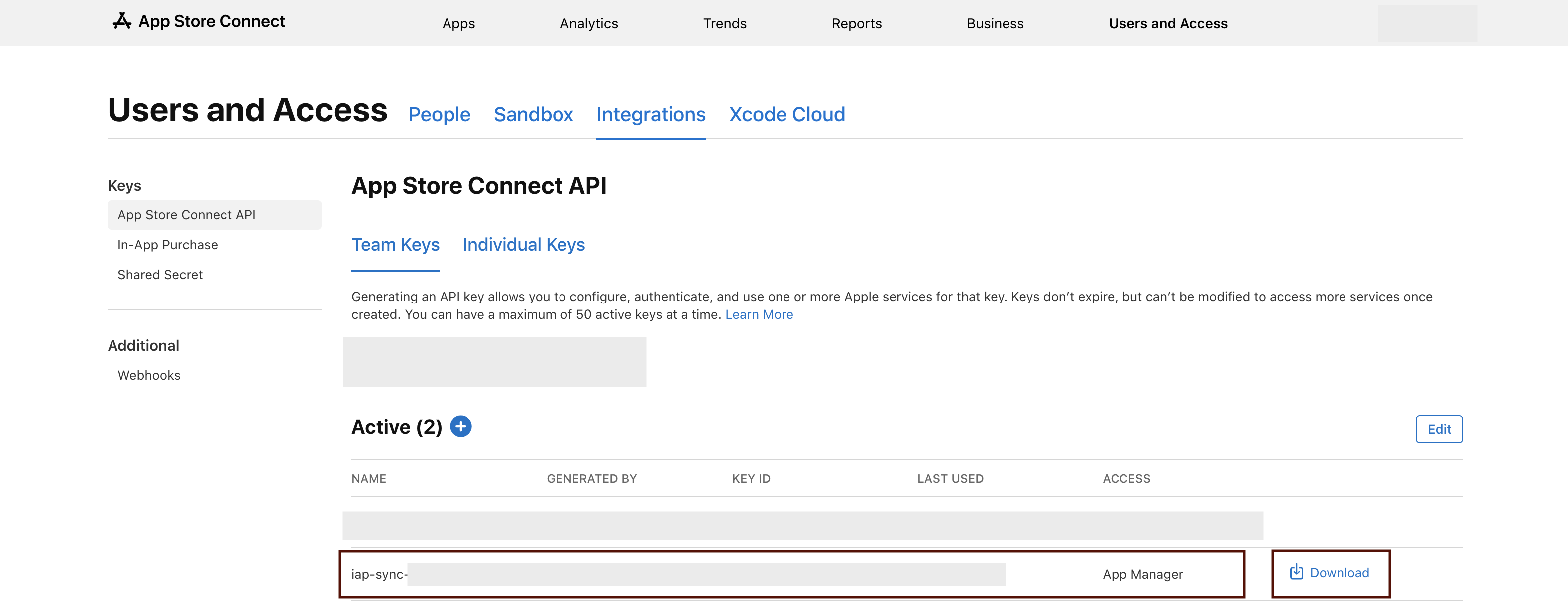This screenshot has width=1568, height=606.
Task: Switch to the People section
Action: click(440, 114)
